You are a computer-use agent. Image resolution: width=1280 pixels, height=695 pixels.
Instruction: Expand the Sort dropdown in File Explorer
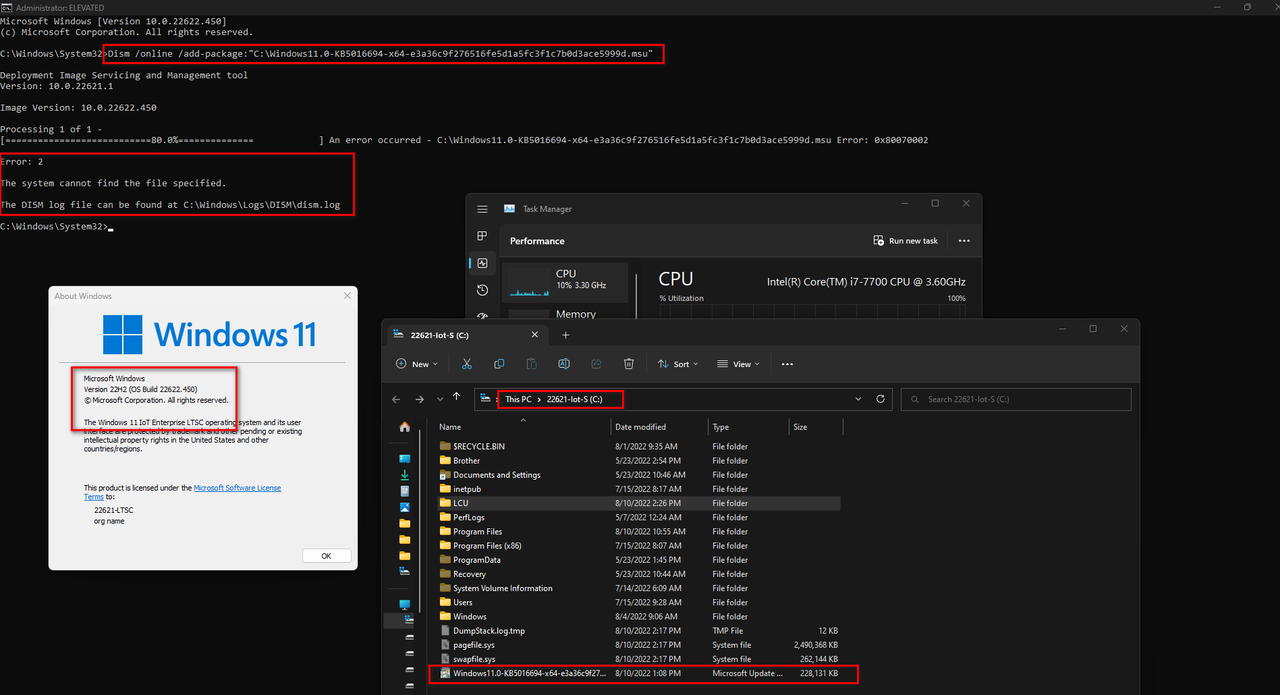(x=678, y=364)
